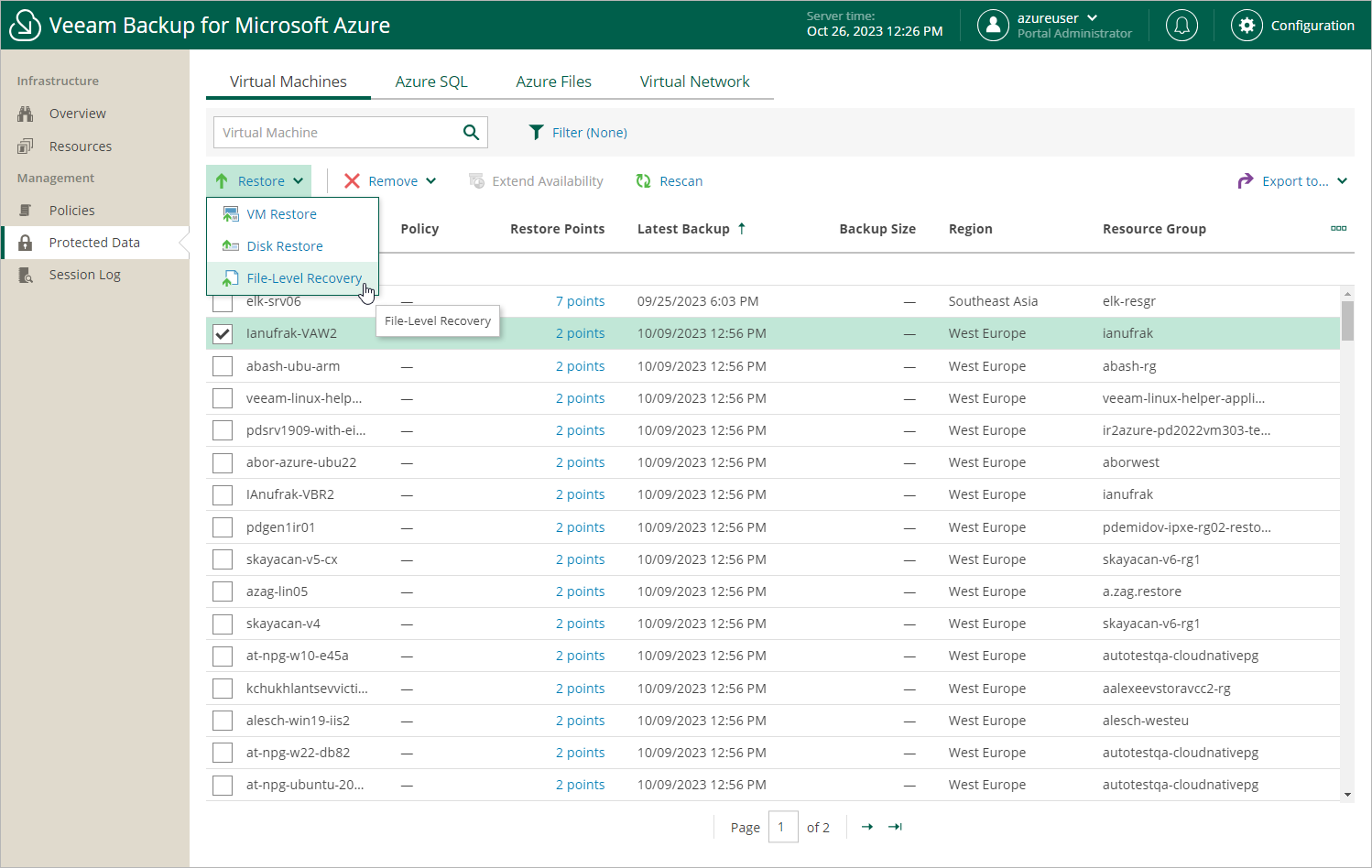1372x868 pixels.
Task: Open 2 points link for pdgen1ir01
Action: point(580,527)
